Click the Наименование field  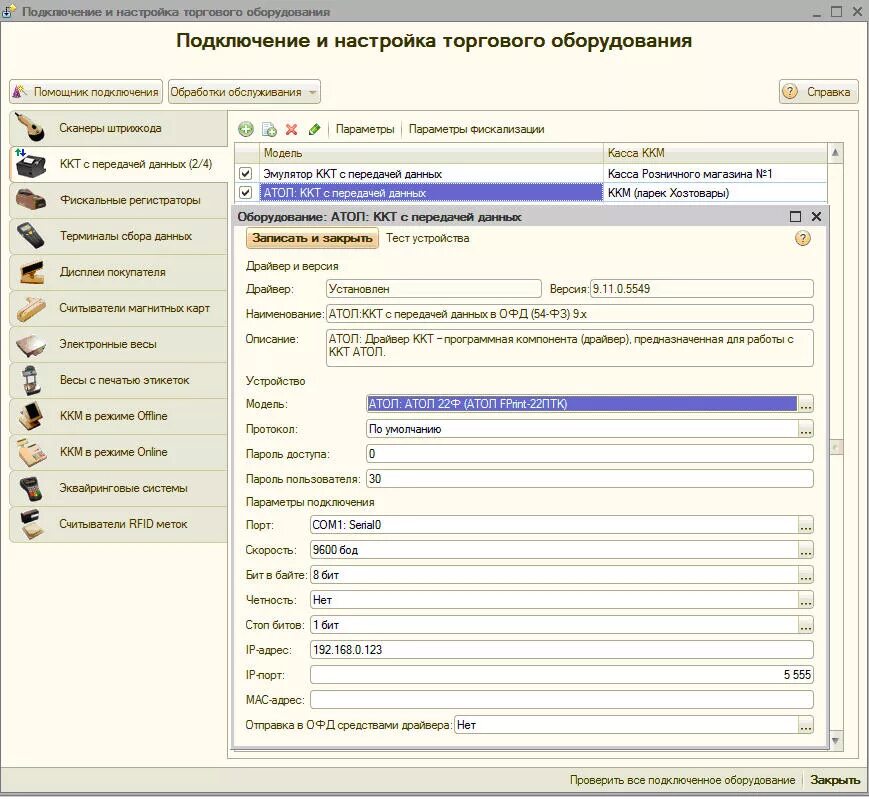pos(570,314)
